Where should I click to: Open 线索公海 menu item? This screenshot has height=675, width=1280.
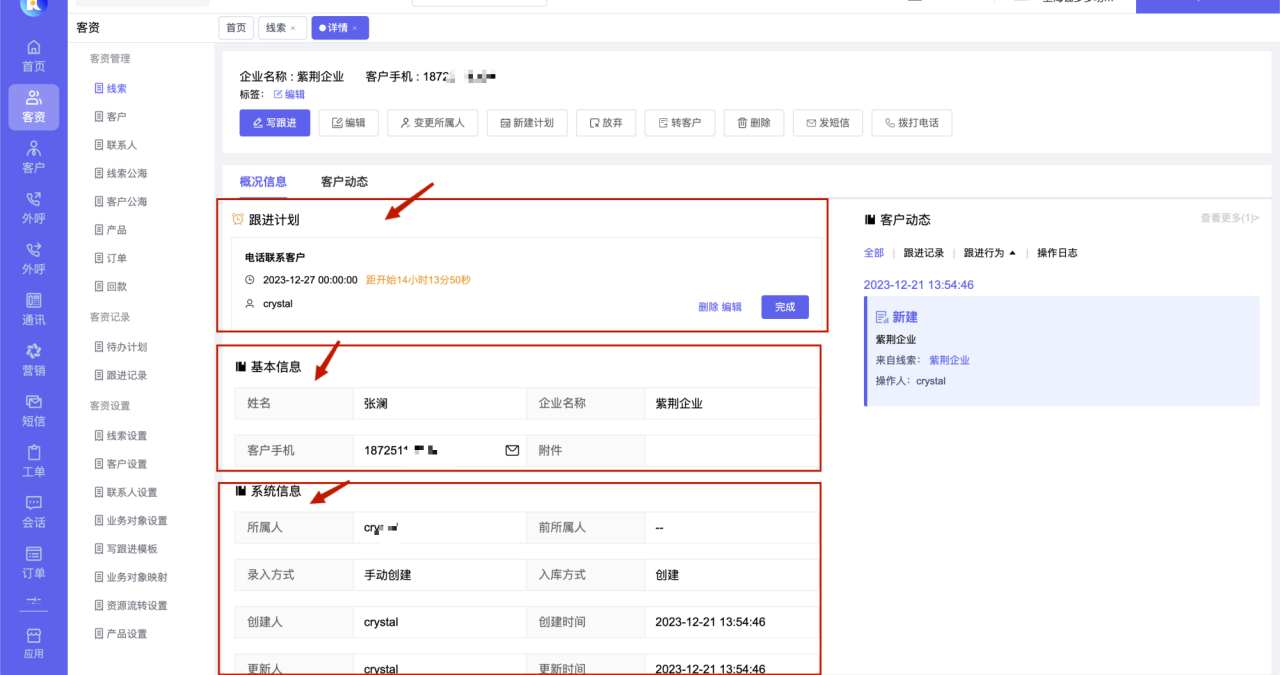(120, 173)
